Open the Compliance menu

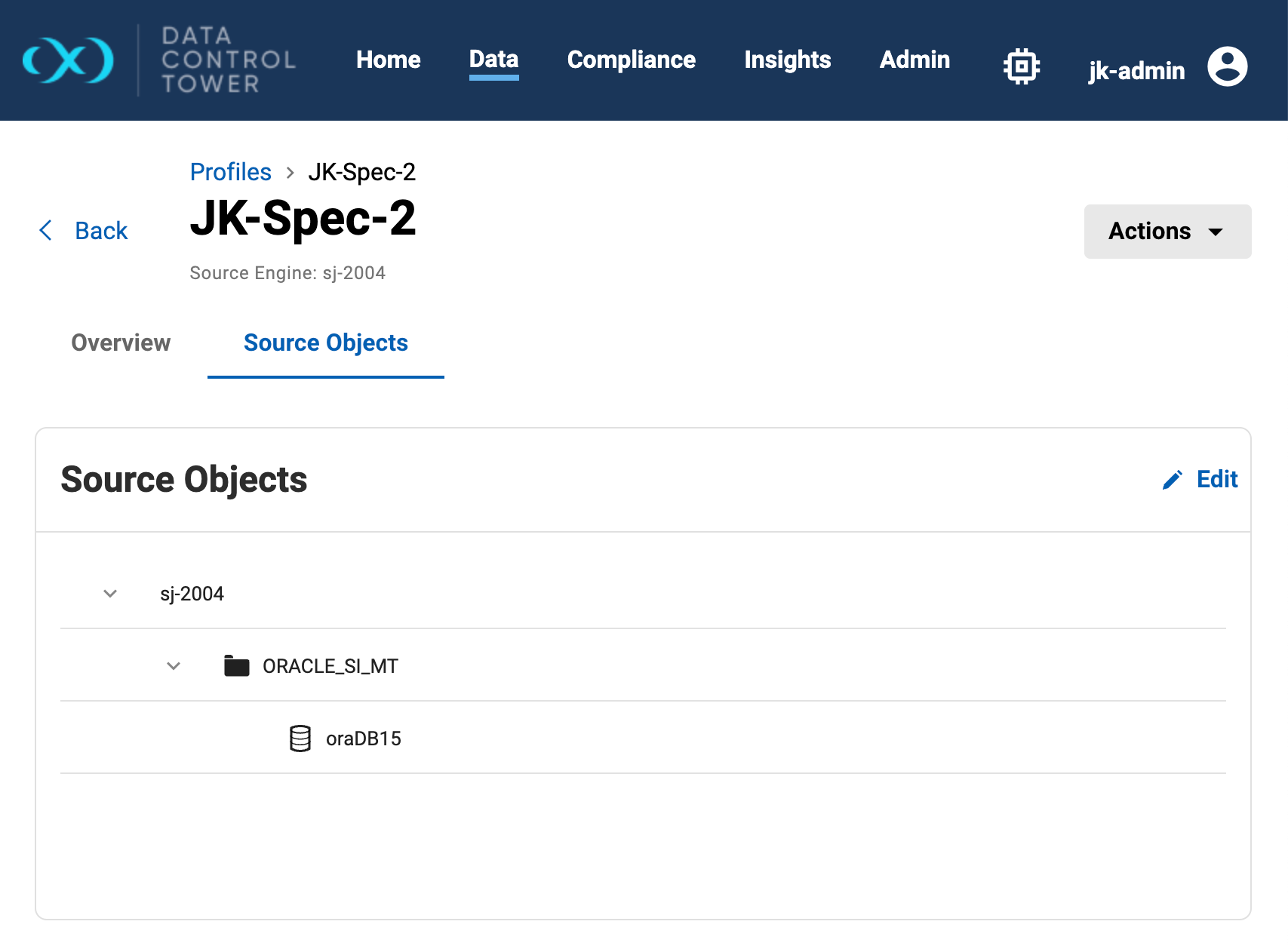coord(631,60)
